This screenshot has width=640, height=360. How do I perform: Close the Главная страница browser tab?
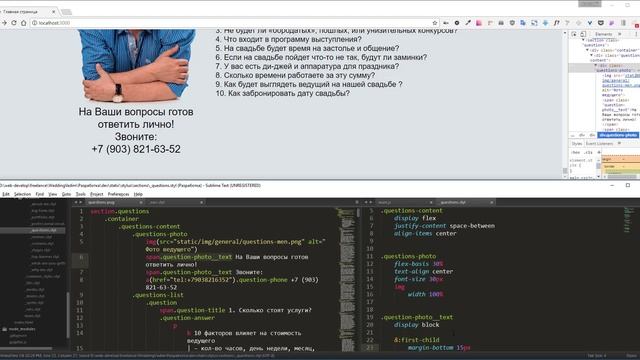[x=53, y=12]
